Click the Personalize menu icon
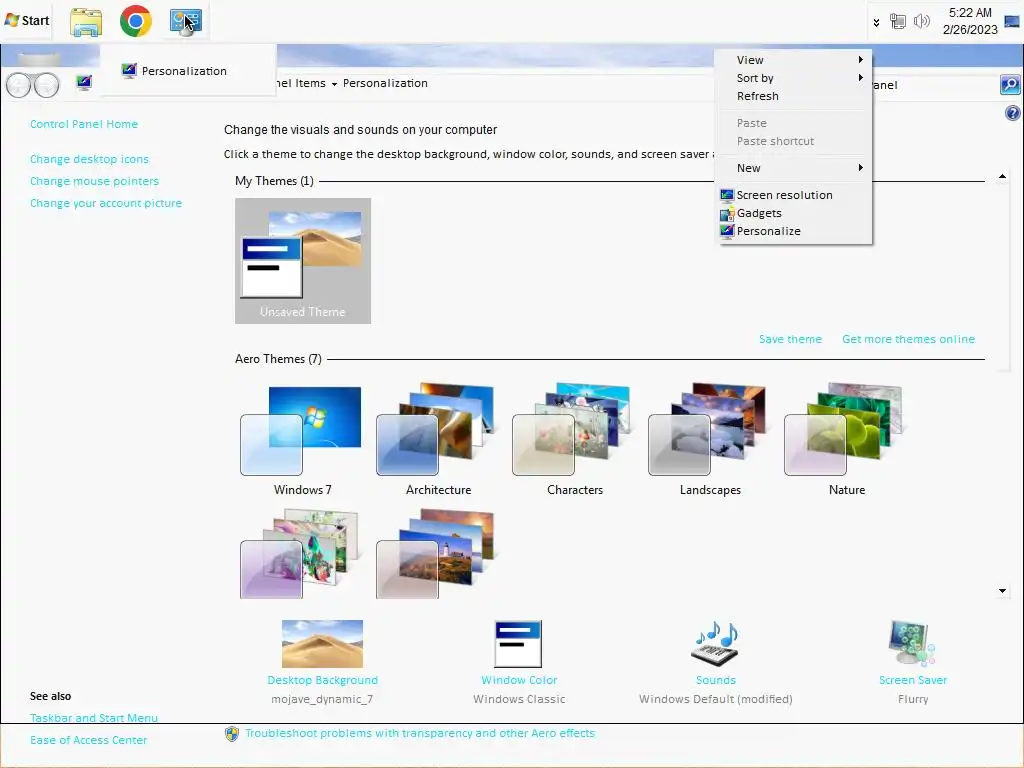 (727, 231)
